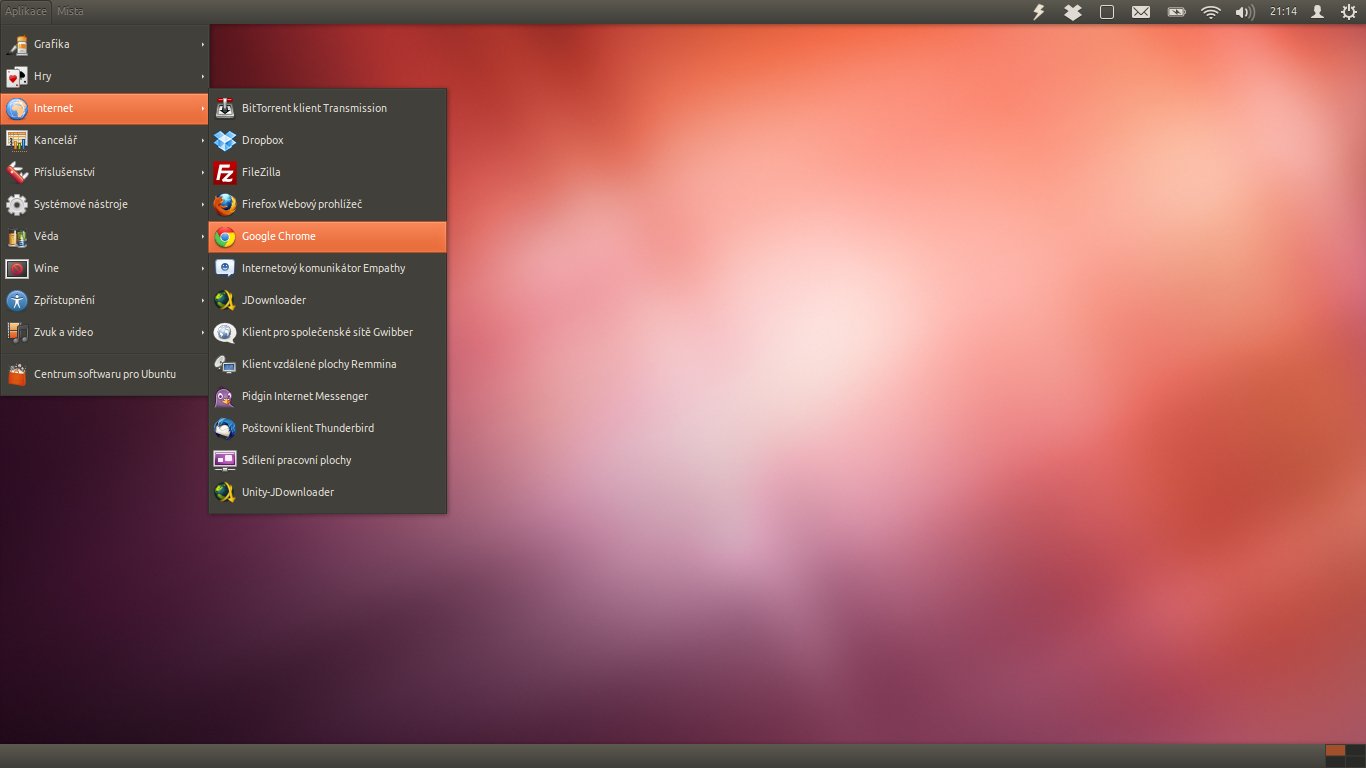Viewport: 1366px width, 768px height.
Task: Switch to the top-right workspace
Action: pos(1355,750)
